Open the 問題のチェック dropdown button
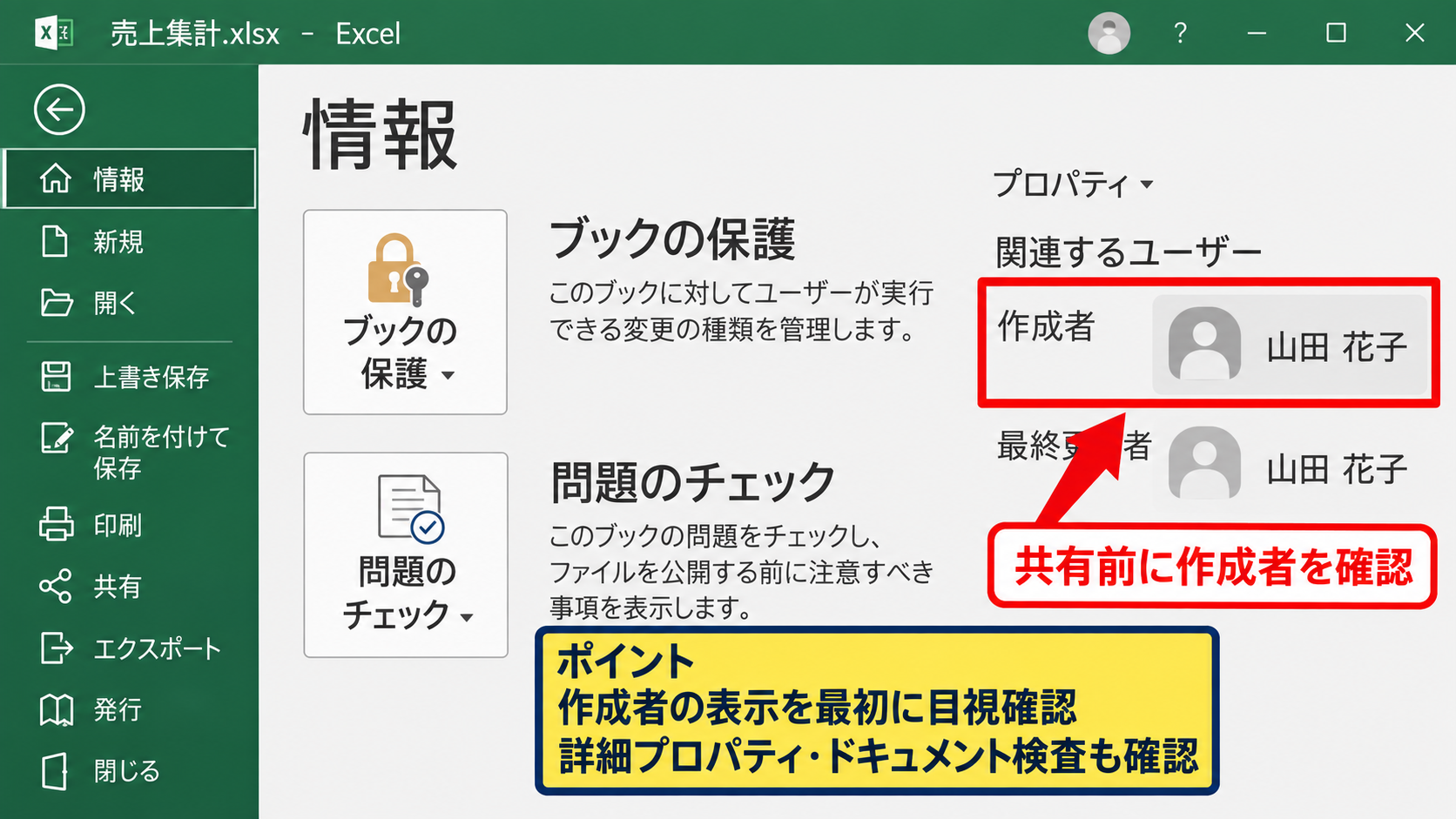The width and height of the screenshot is (1456, 819). (406, 554)
